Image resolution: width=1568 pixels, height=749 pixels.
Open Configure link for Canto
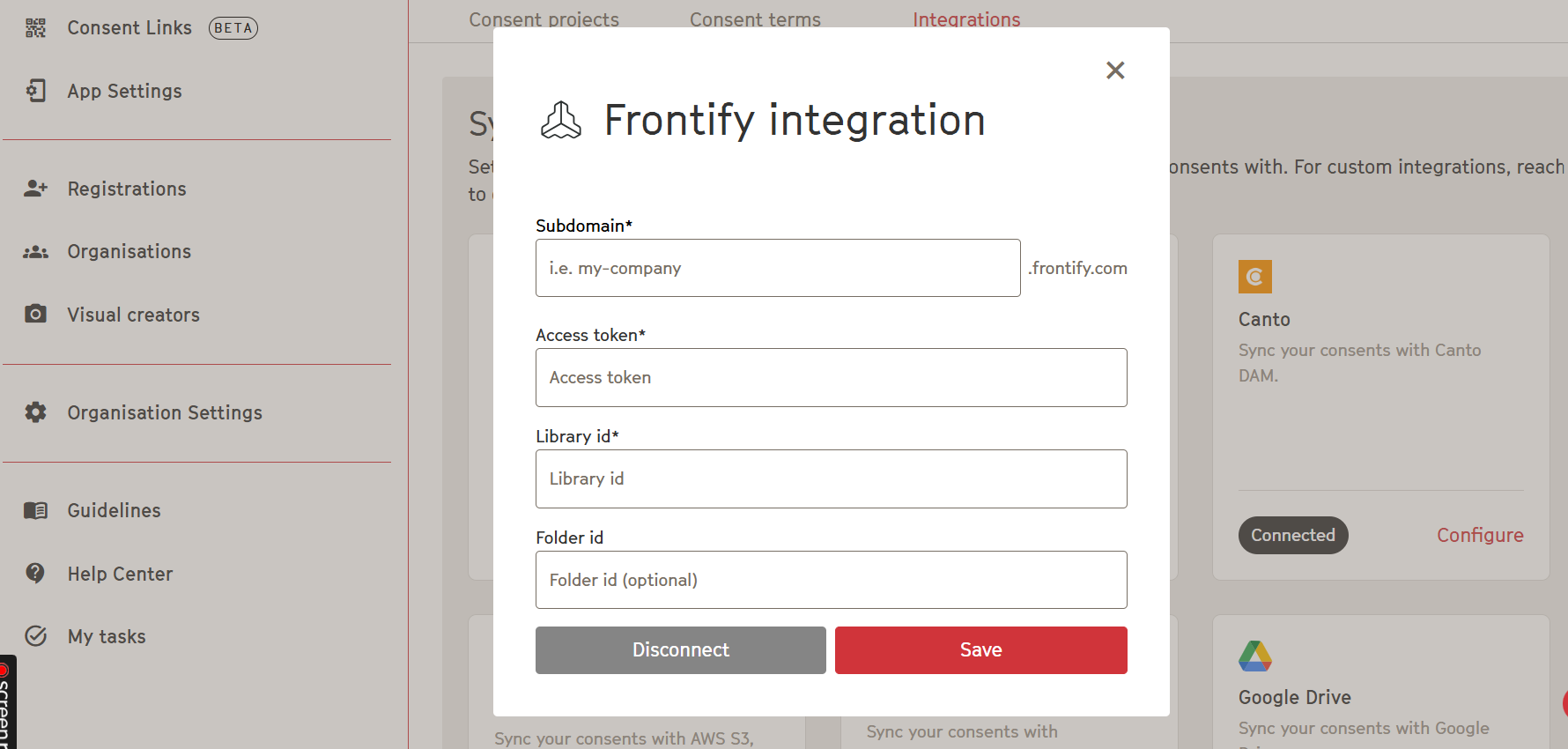tap(1480, 535)
